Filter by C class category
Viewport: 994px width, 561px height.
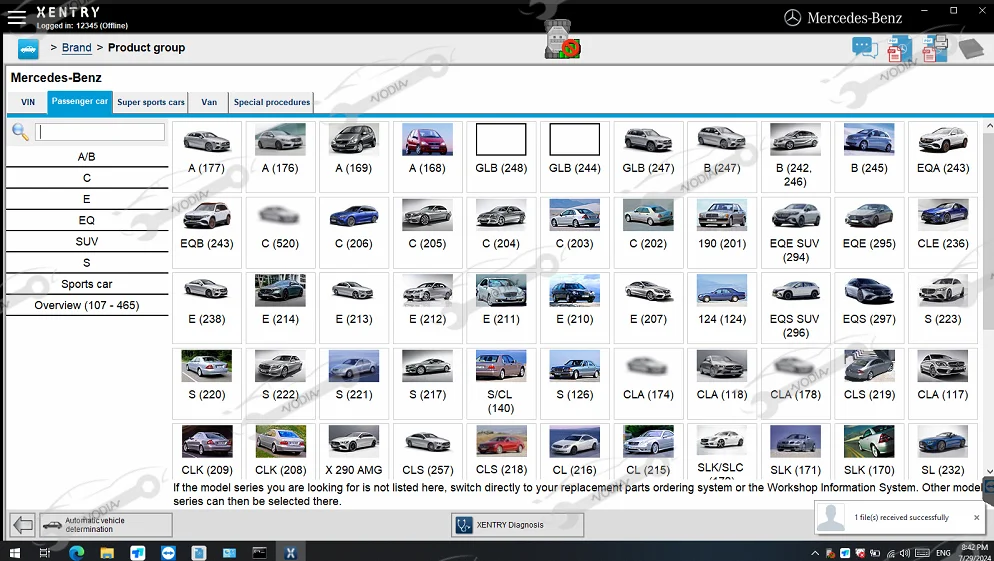point(87,178)
